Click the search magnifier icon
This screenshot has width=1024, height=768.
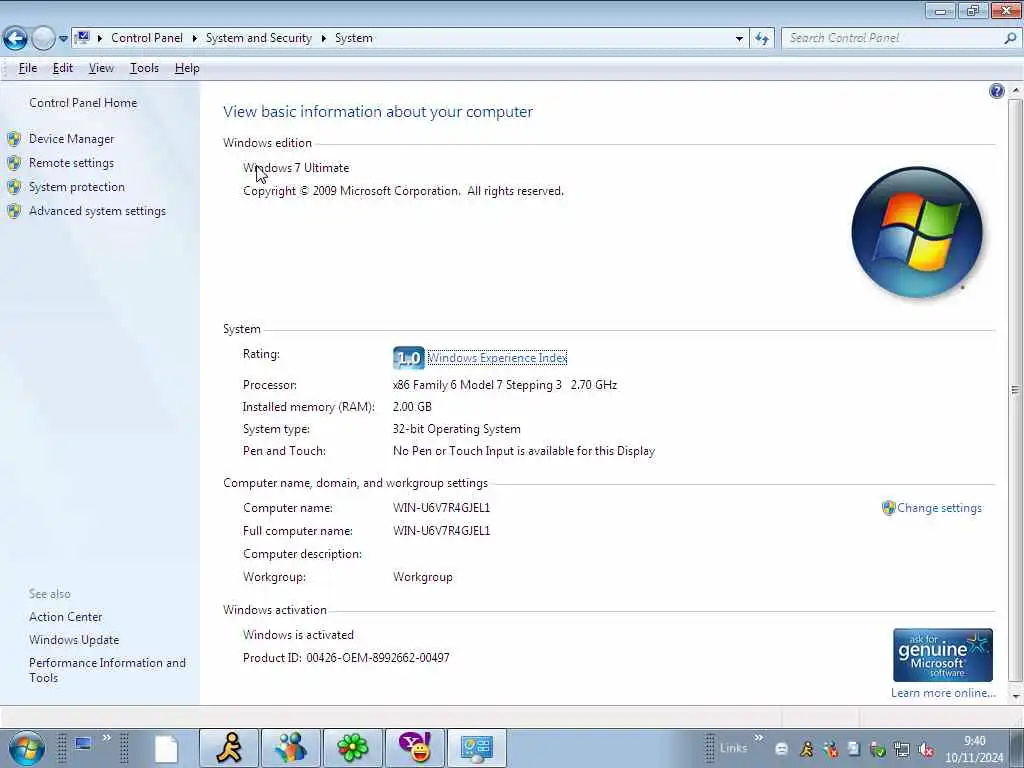[1010, 39]
